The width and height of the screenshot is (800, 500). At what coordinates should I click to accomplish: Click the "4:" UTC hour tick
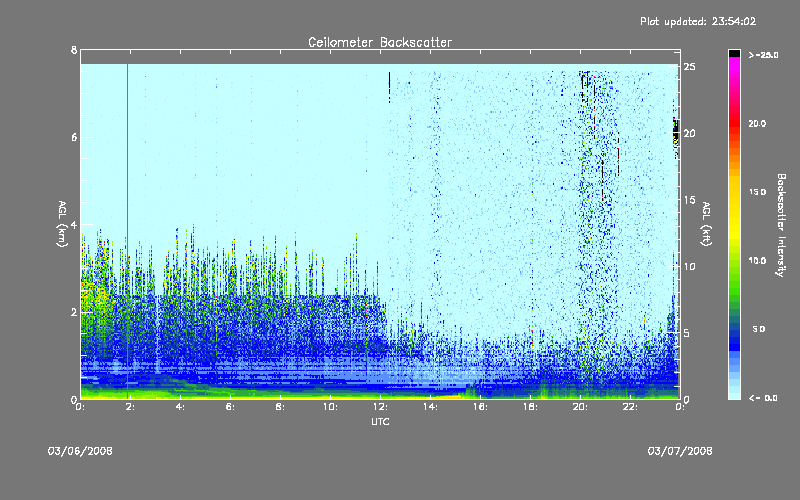[180, 407]
